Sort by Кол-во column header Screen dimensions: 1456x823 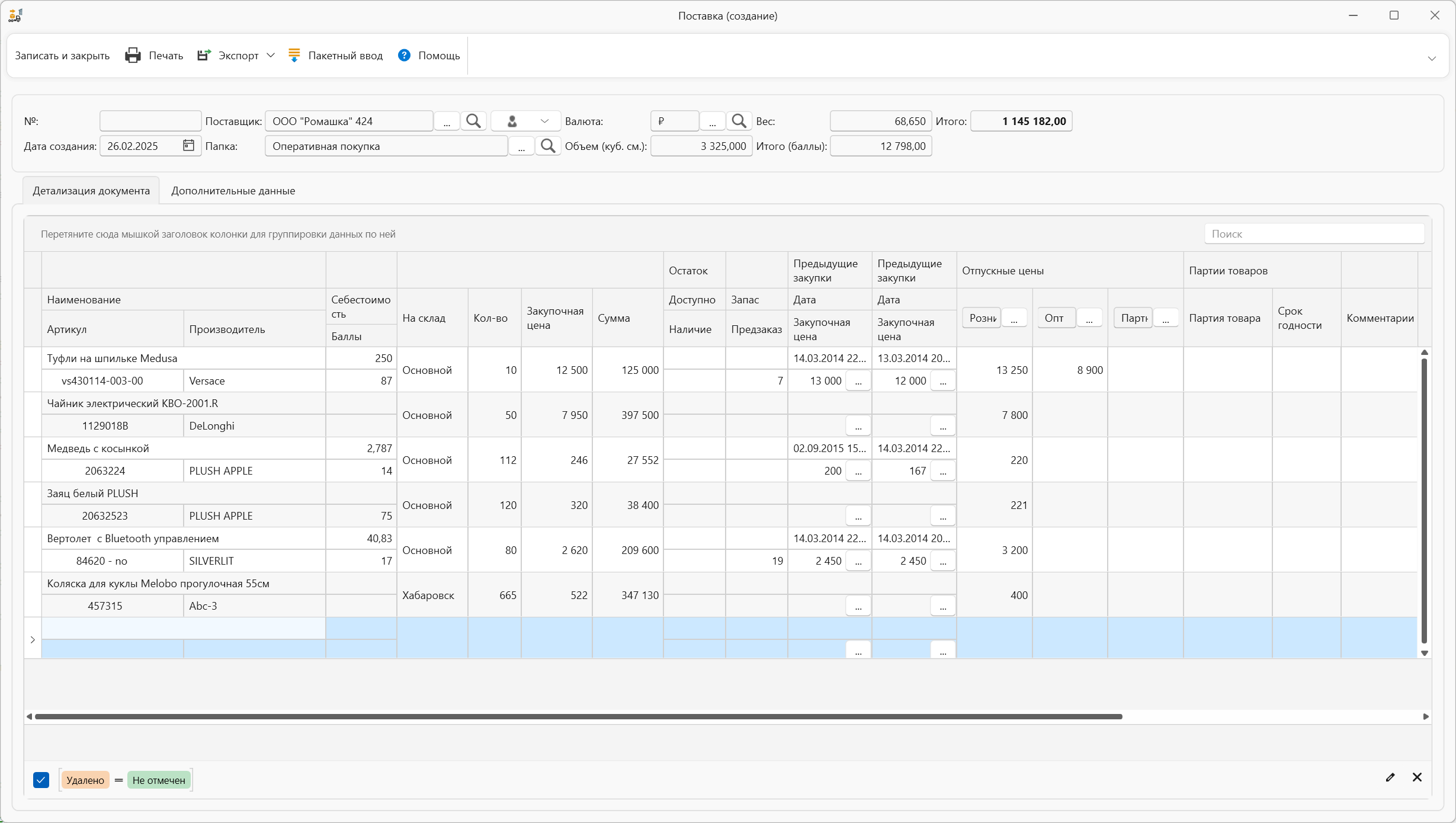[495, 318]
